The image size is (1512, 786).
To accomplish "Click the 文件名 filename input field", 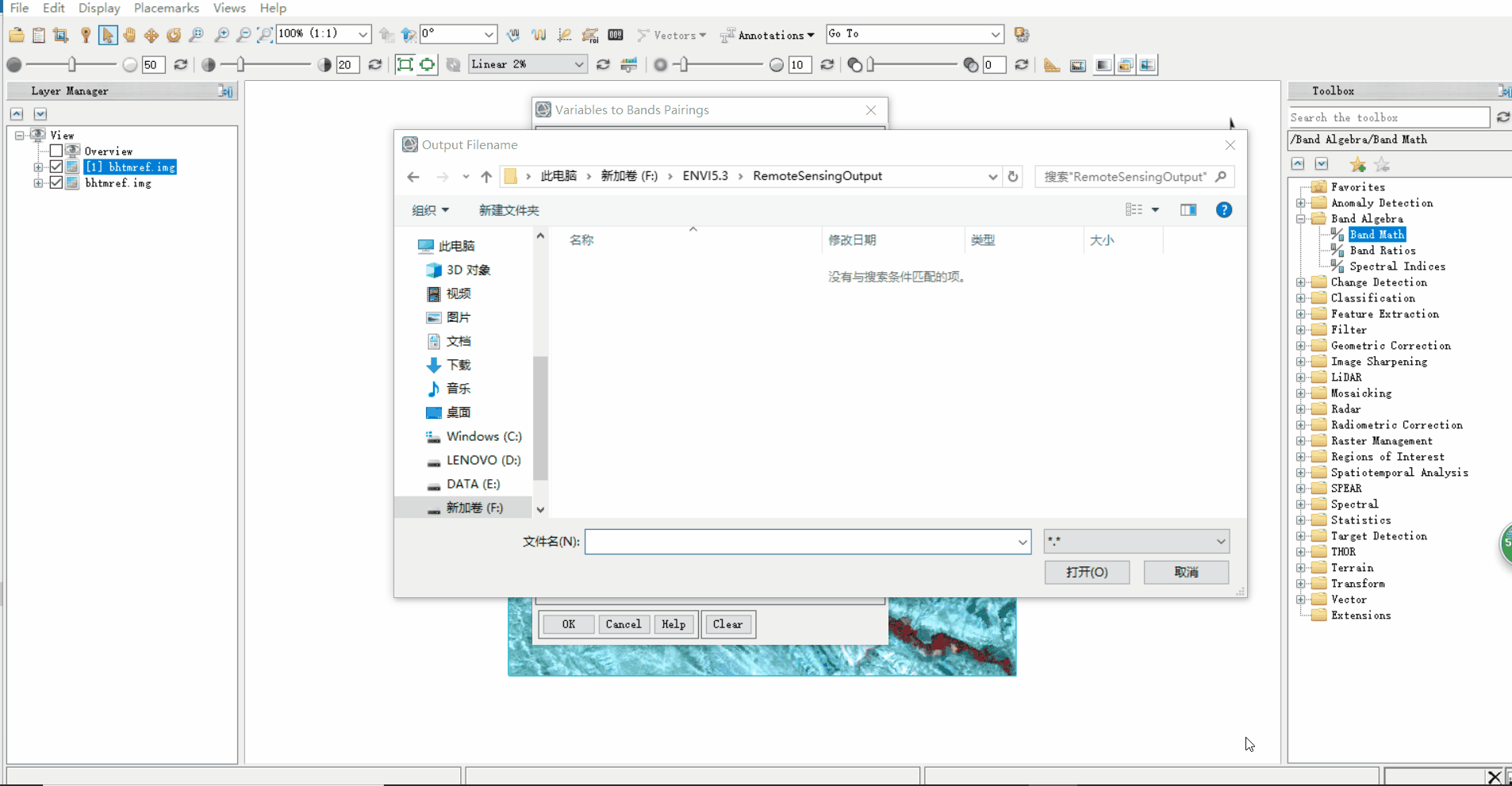I will tap(808, 542).
